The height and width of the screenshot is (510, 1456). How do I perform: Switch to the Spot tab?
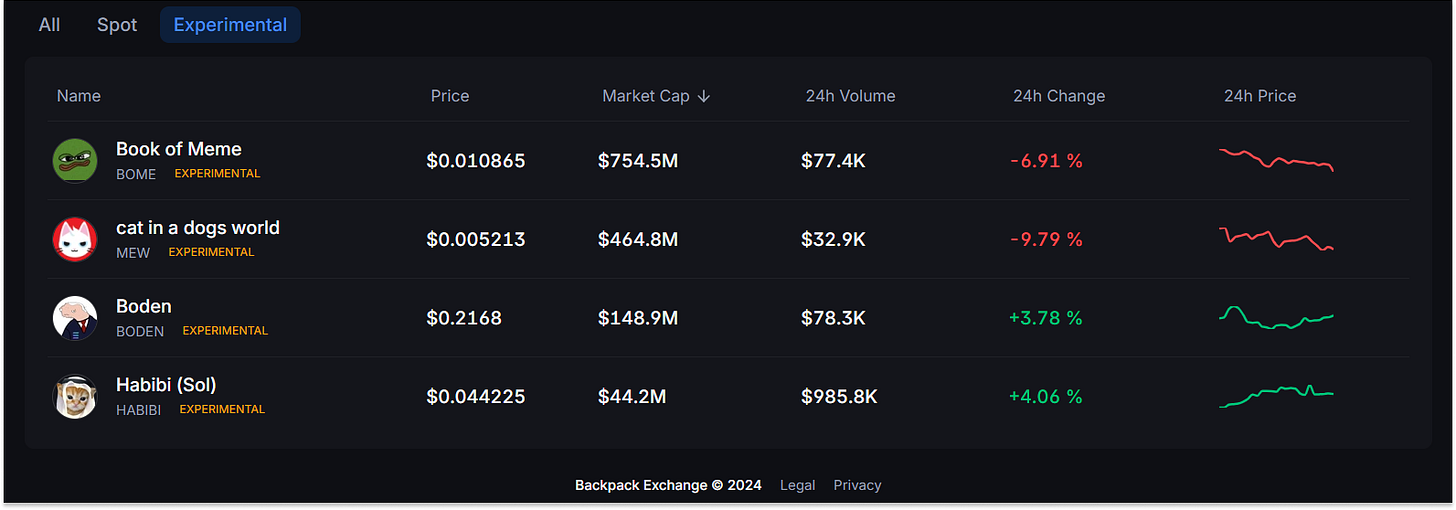(x=117, y=25)
